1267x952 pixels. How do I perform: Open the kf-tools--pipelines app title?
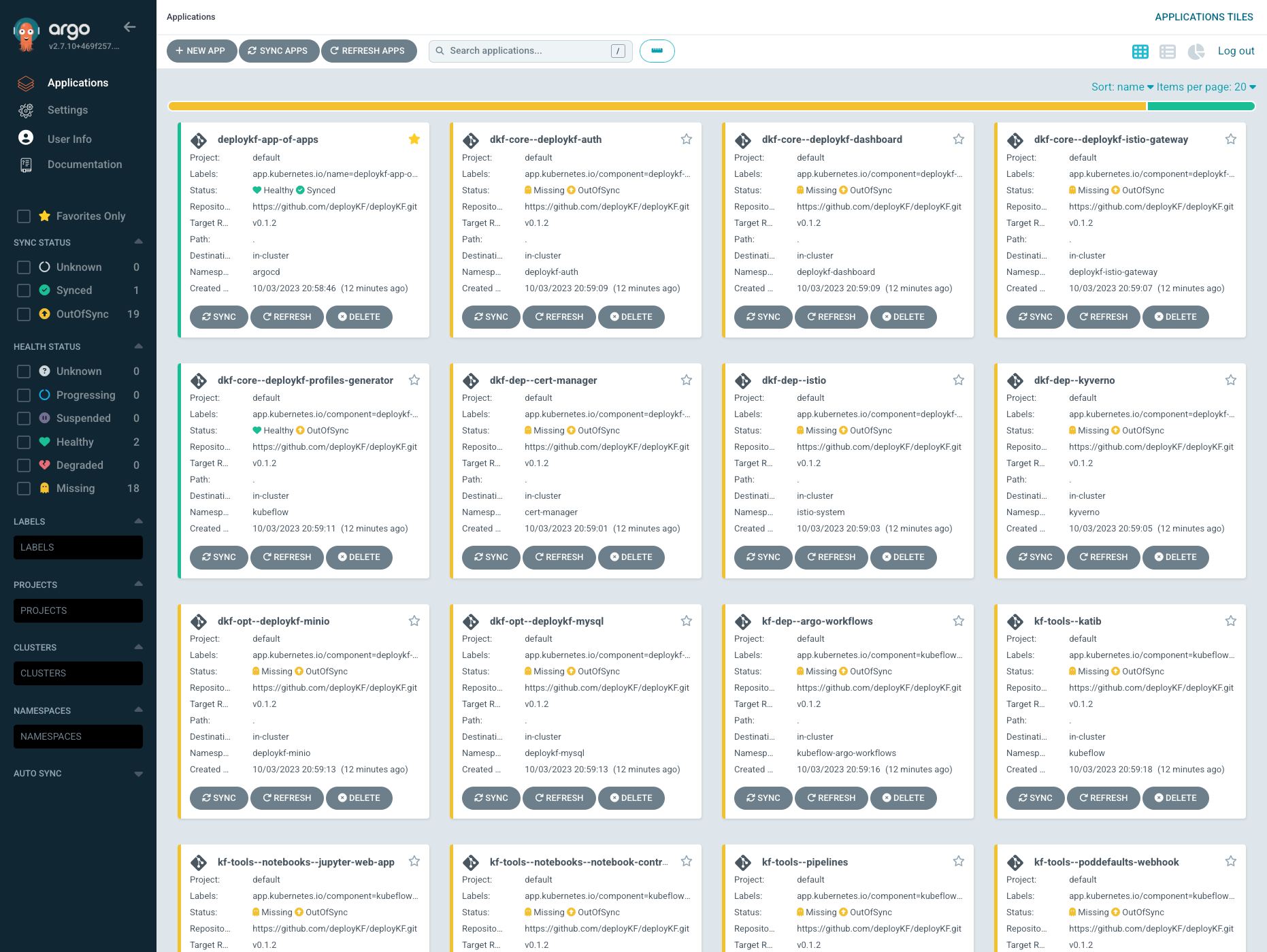click(x=805, y=862)
